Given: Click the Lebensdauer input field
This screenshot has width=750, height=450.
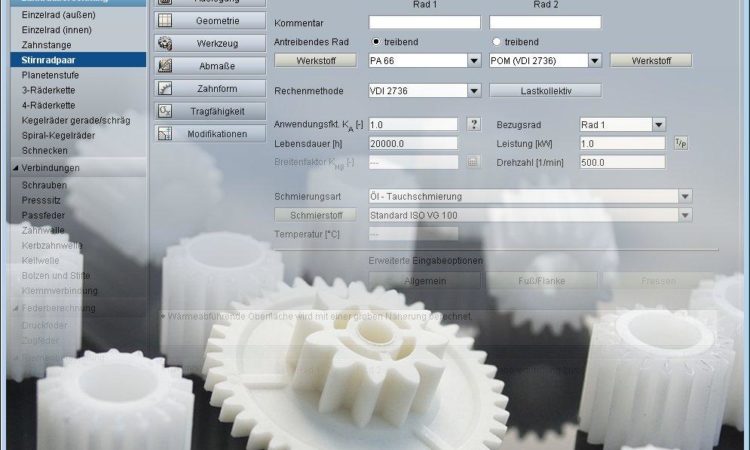Looking at the screenshot, I should (x=413, y=143).
